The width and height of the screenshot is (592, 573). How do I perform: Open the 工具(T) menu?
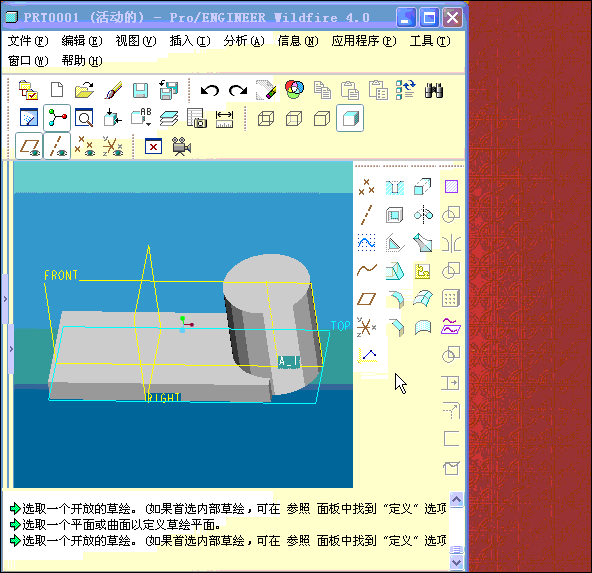(430, 41)
